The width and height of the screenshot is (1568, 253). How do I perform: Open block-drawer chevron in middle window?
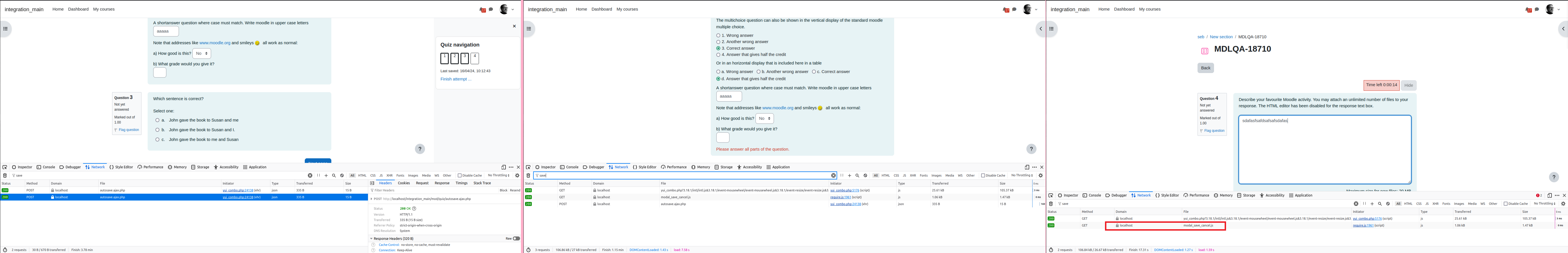[x=1041, y=29]
